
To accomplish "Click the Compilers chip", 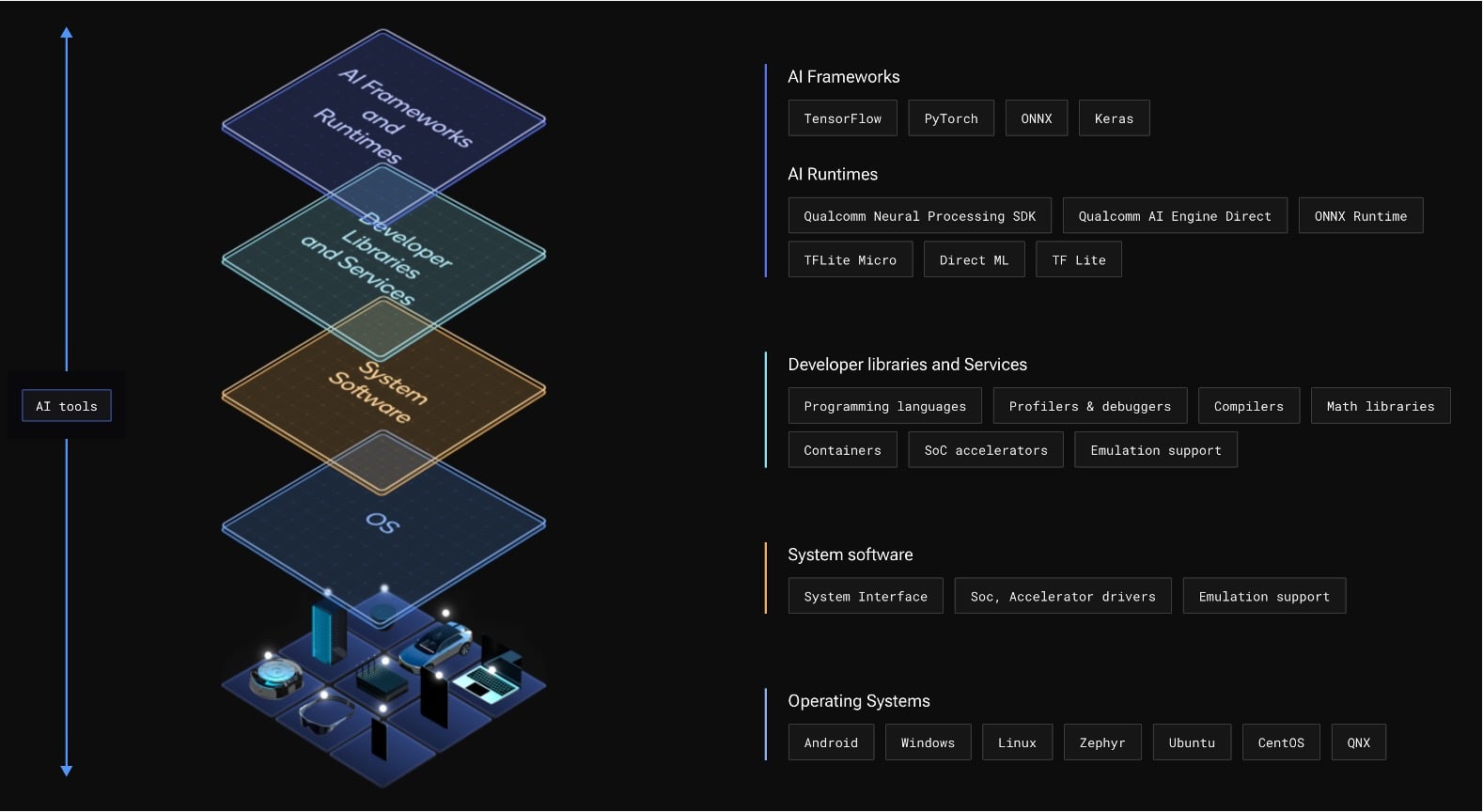I will [x=1249, y=406].
